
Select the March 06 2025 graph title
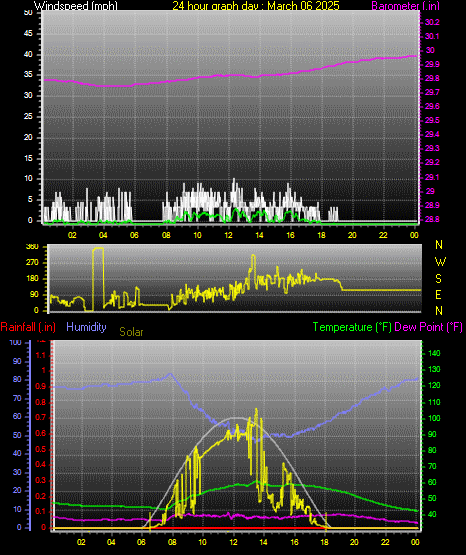[303, 6]
